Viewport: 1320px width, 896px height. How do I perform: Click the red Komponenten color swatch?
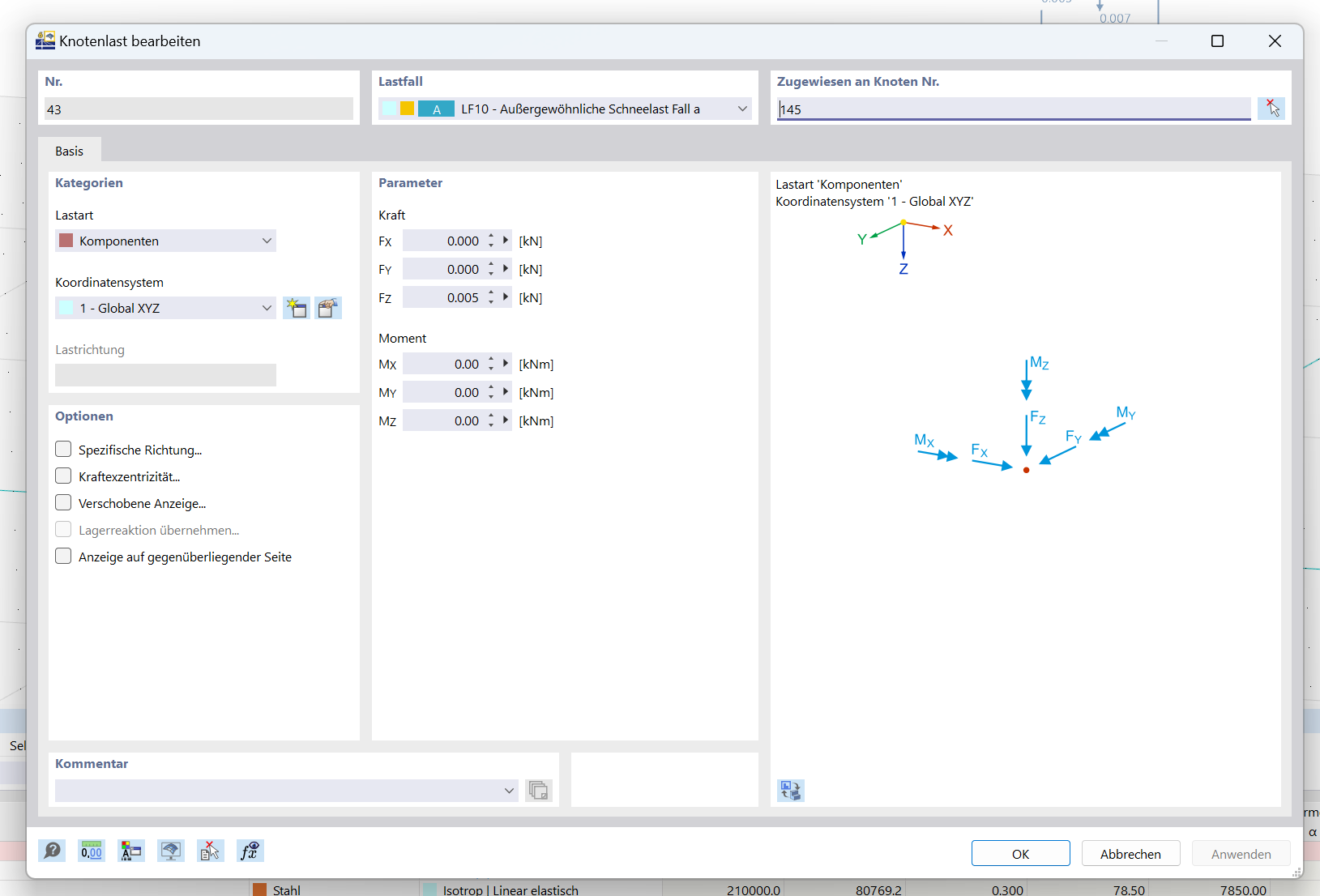[x=66, y=241]
